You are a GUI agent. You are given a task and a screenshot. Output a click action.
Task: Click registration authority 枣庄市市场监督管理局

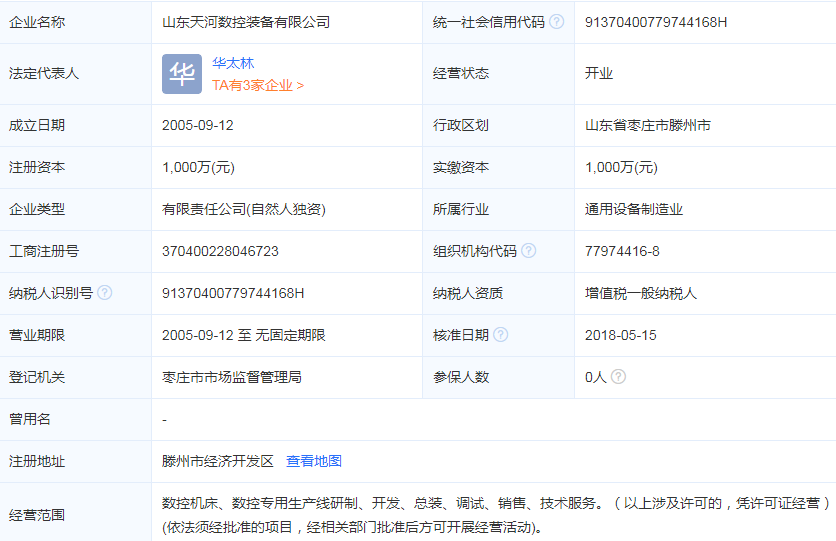232,377
